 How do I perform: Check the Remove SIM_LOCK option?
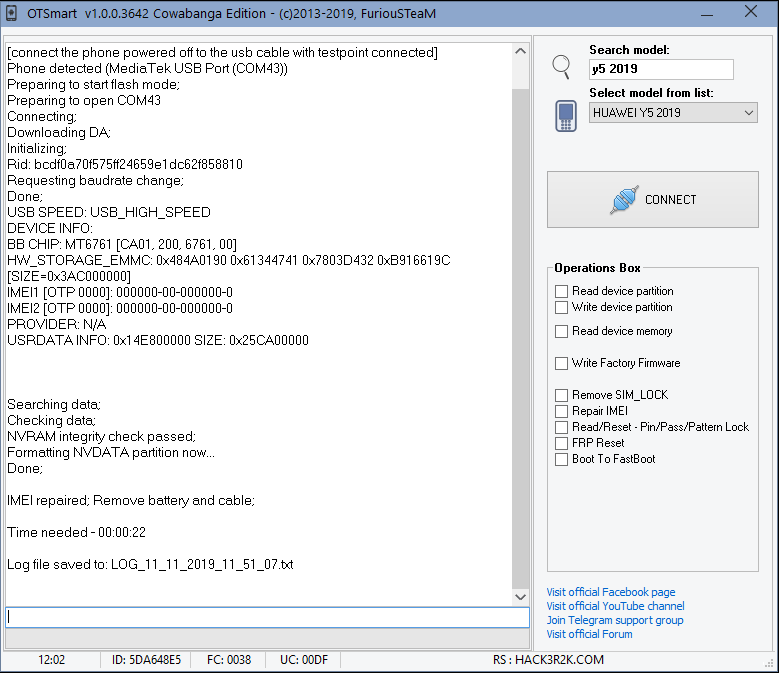(561, 395)
